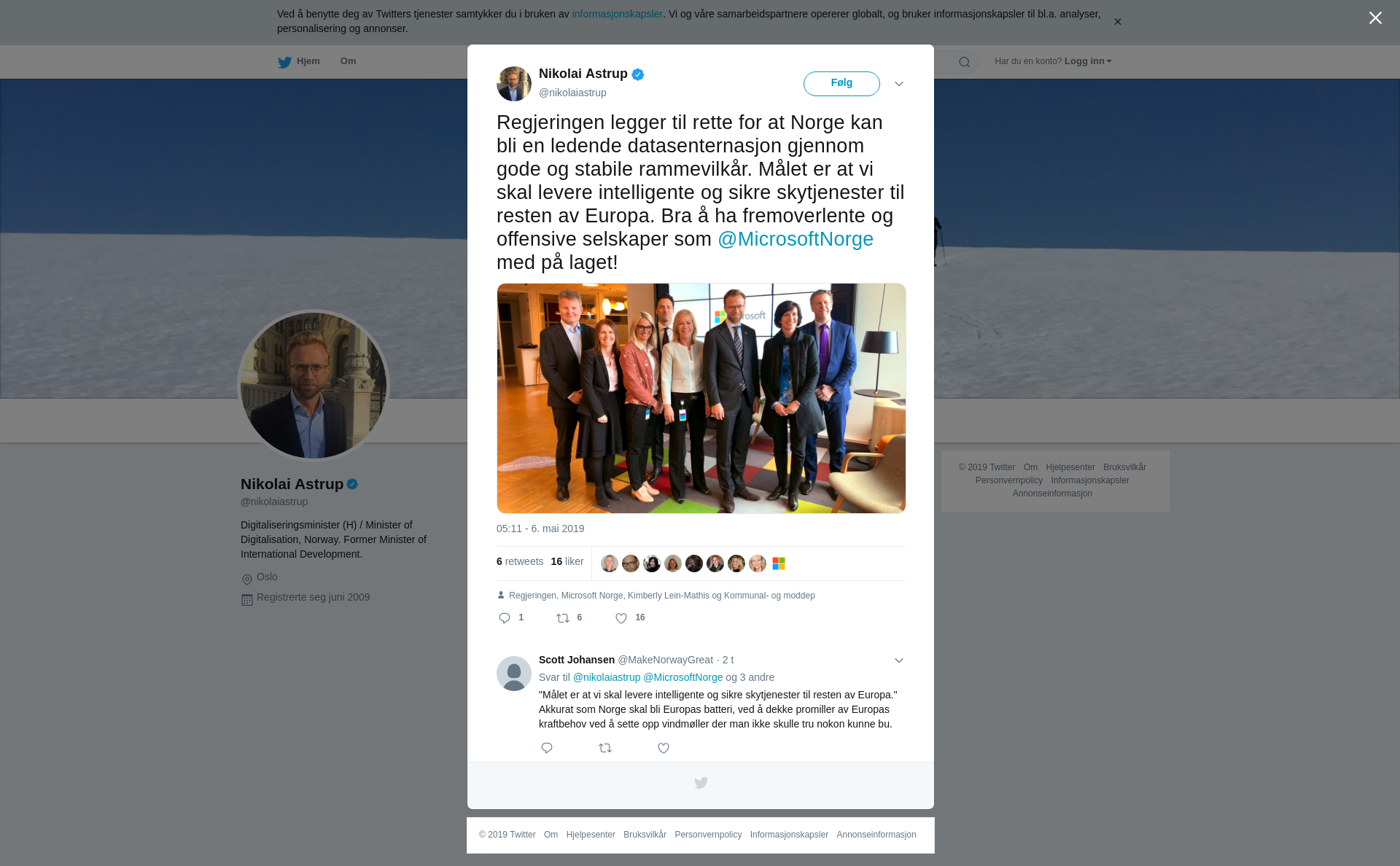Open the tweet's group photo
The width and height of the screenshot is (1400, 866).
tap(701, 398)
